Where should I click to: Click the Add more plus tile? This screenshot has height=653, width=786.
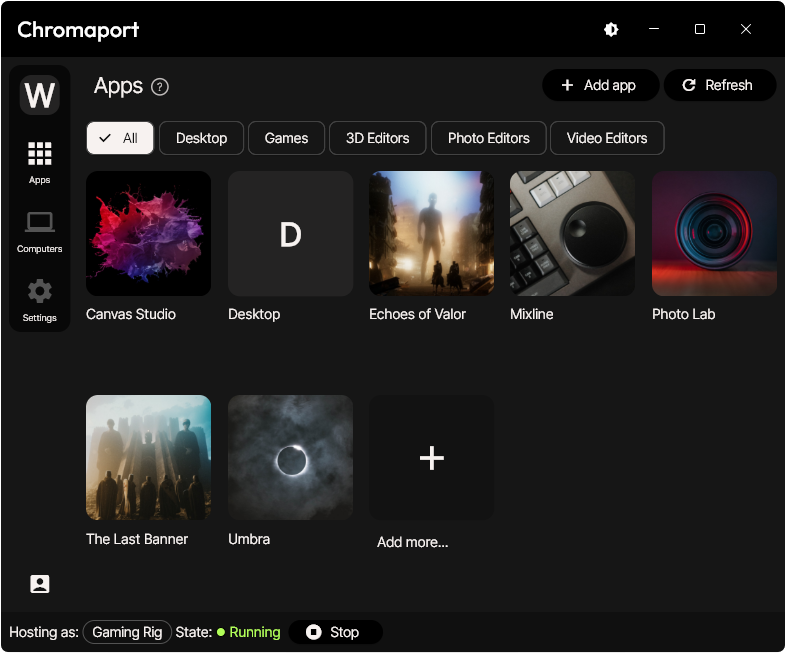431,457
